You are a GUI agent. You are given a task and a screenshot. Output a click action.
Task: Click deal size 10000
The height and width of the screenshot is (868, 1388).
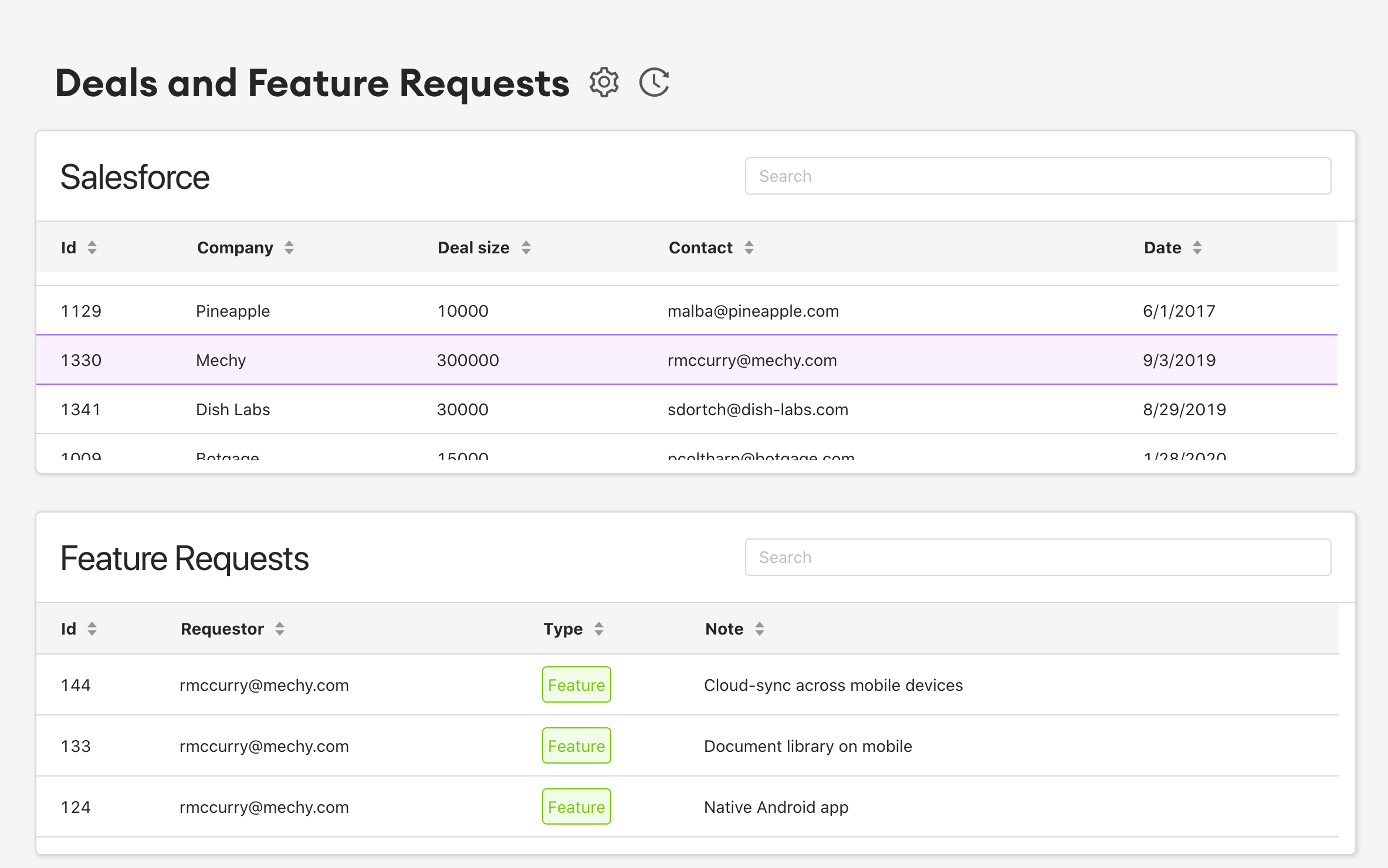[463, 311]
